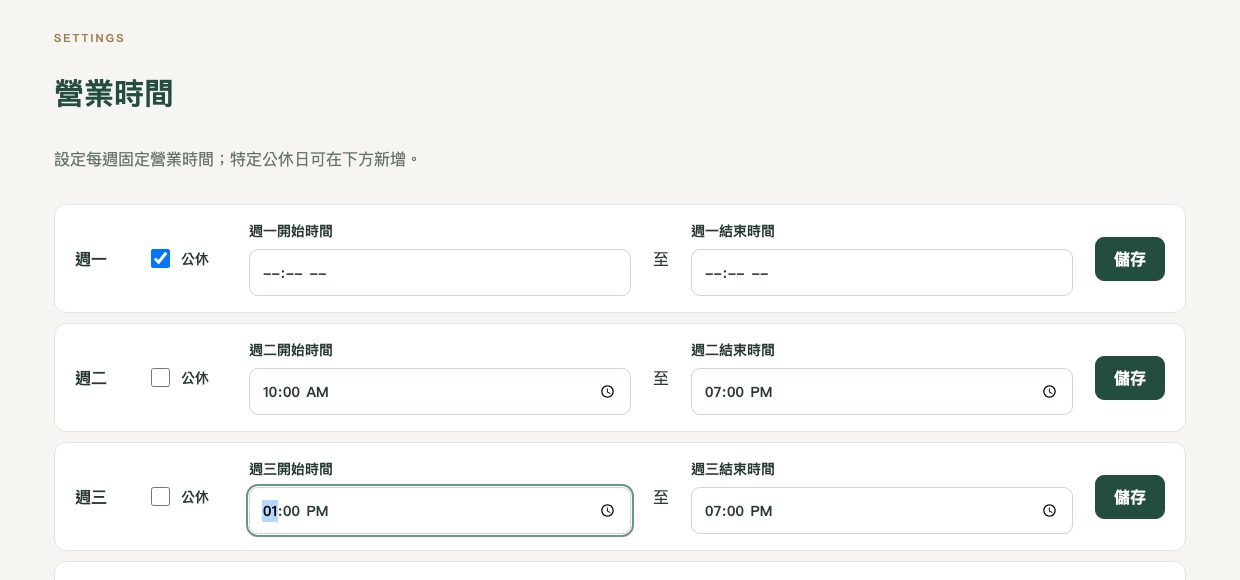The height and width of the screenshot is (580, 1240).
Task: Select the 10:00 AM start time field
Action: pyautogui.click(x=440, y=392)
